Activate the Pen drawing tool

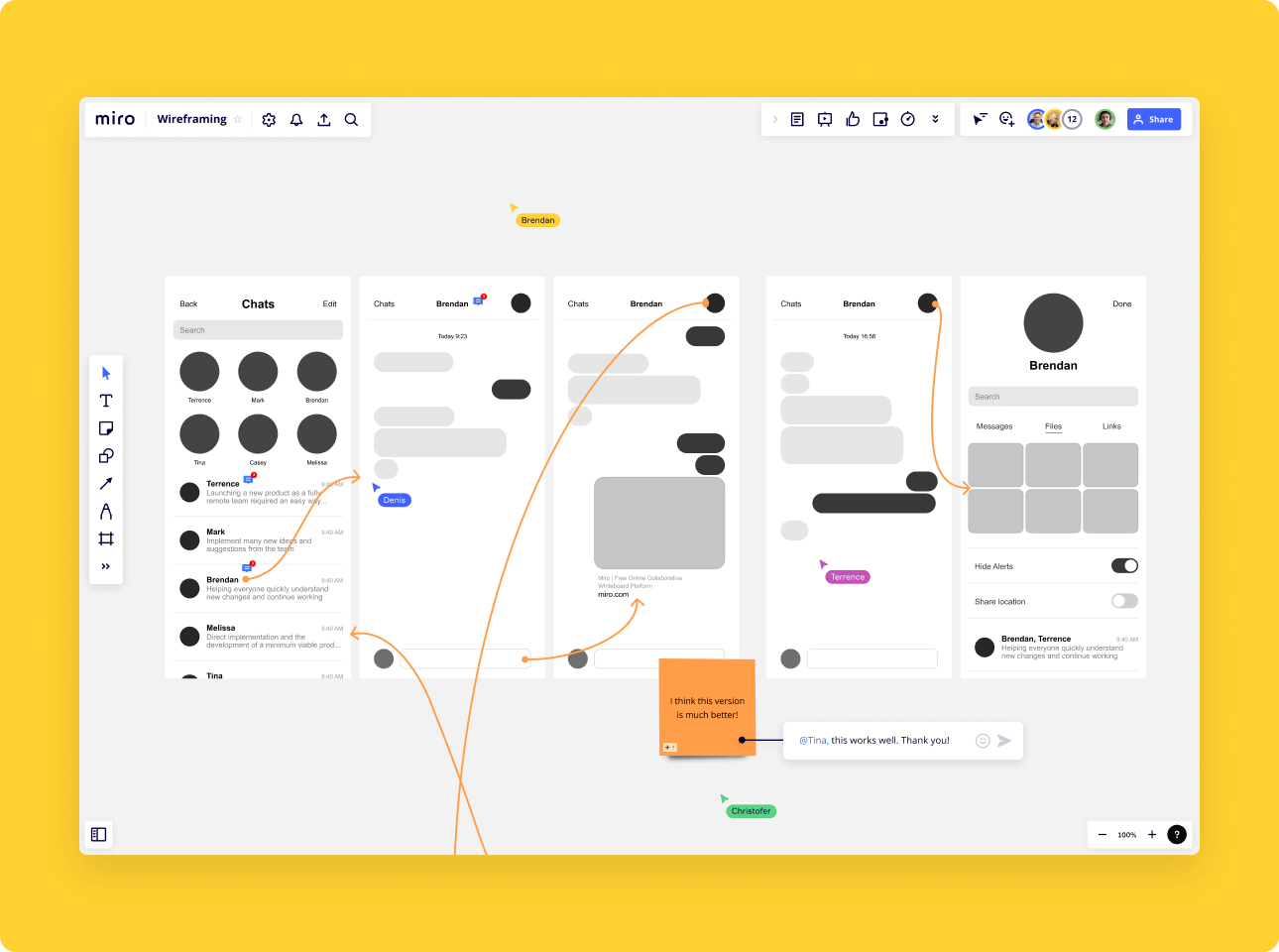(x=106, y=511)
